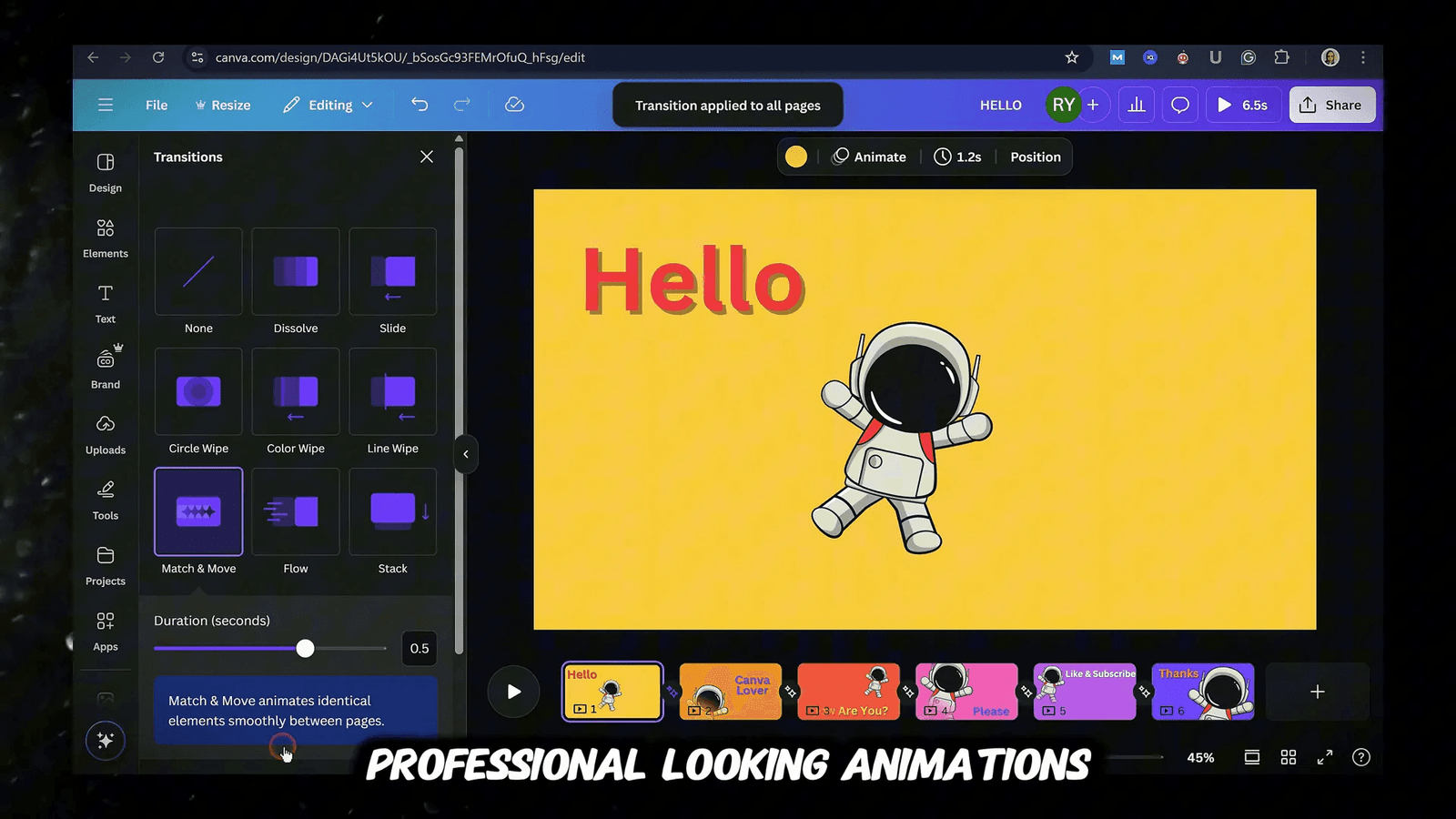The height and width of the screenshot is (819, 1456).
Task: Open the File menu
Action: 156,105
